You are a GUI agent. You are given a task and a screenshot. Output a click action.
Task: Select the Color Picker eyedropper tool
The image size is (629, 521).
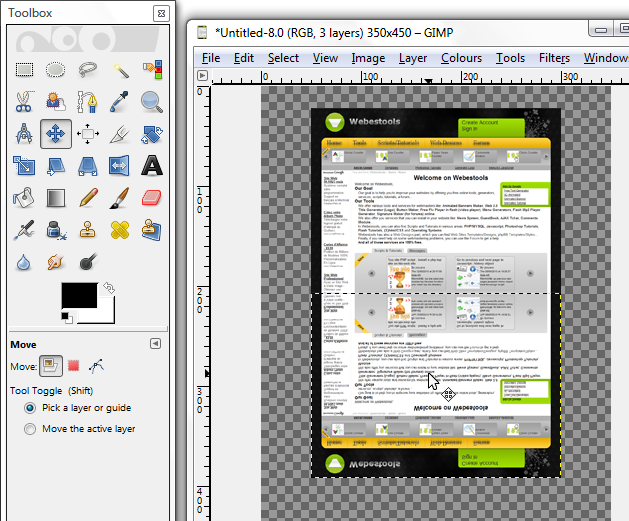(x=120, y=101)
